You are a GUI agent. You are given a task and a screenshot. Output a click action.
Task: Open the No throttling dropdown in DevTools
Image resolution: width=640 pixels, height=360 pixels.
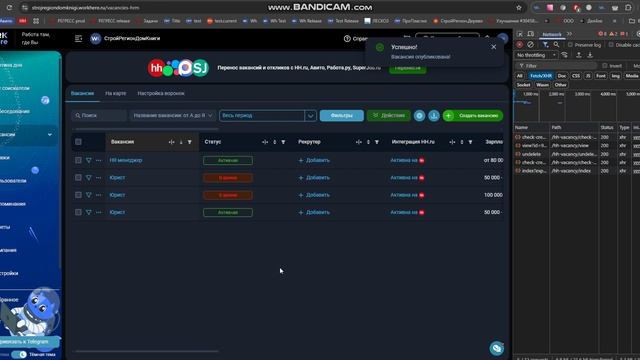pos(536,55)
